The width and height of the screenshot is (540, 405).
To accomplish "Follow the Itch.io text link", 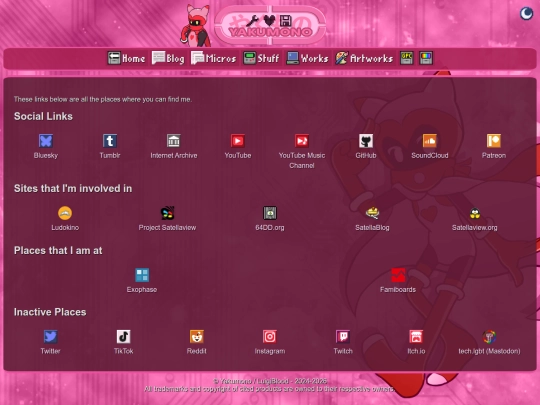I will (x=416, y=351).
